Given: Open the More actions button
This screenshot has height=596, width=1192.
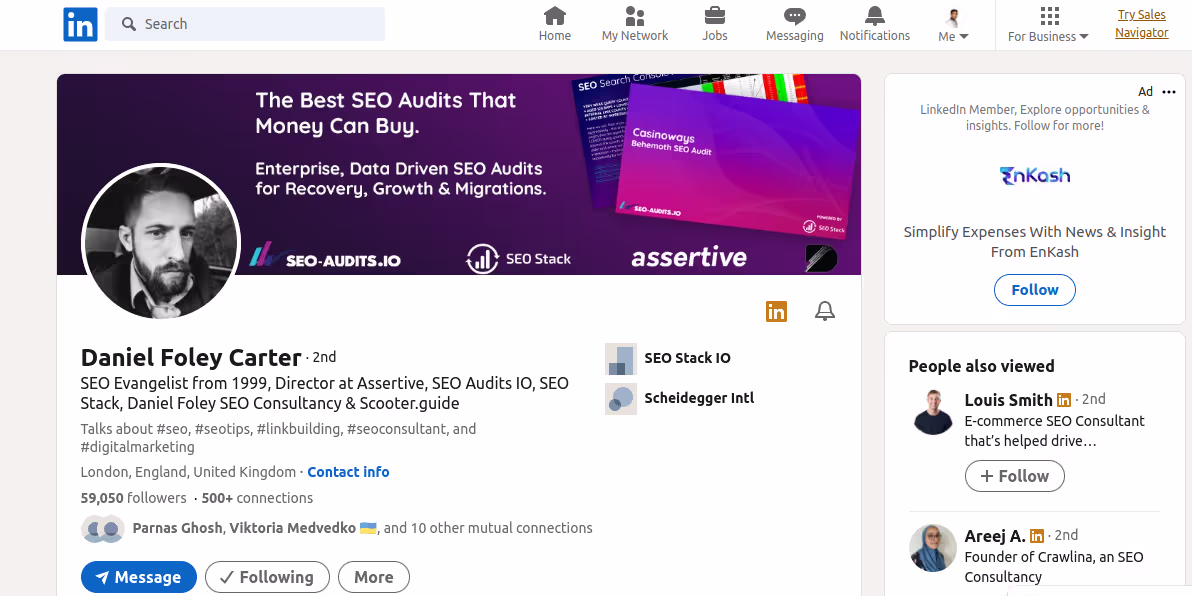Looking at the screenshot, I should coord(374,577).
